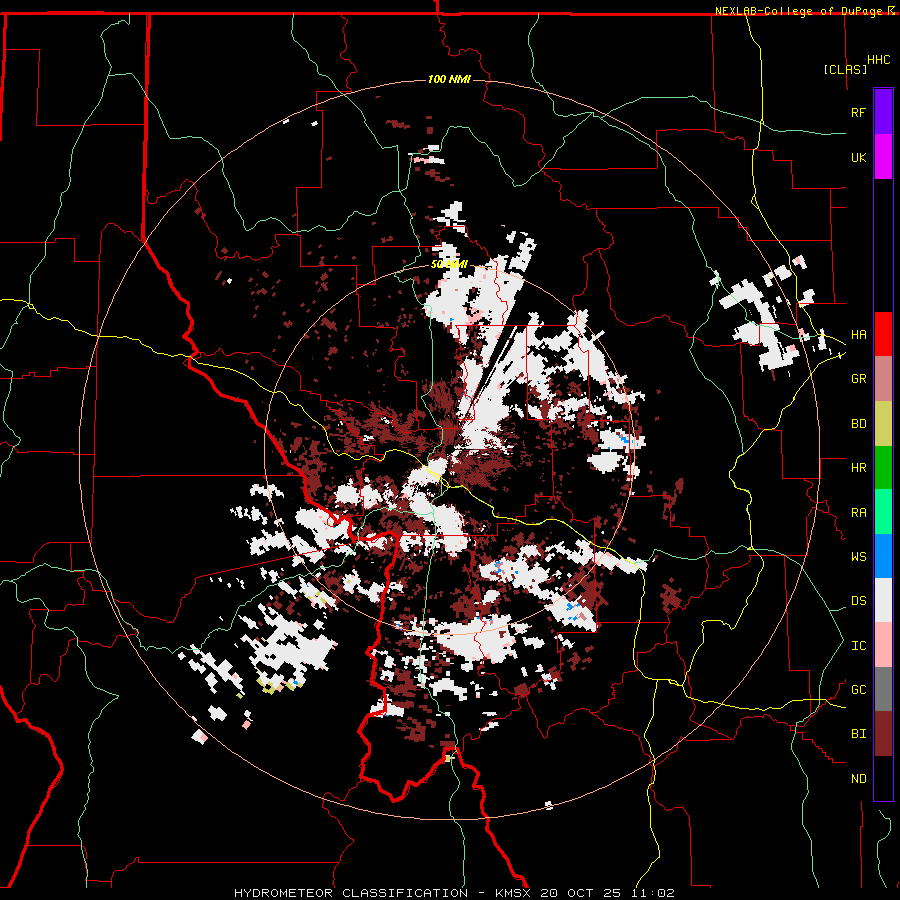Viewport: 900px width, 900px height.
Task: Click the RA legend label
Action: click(858, 513)
